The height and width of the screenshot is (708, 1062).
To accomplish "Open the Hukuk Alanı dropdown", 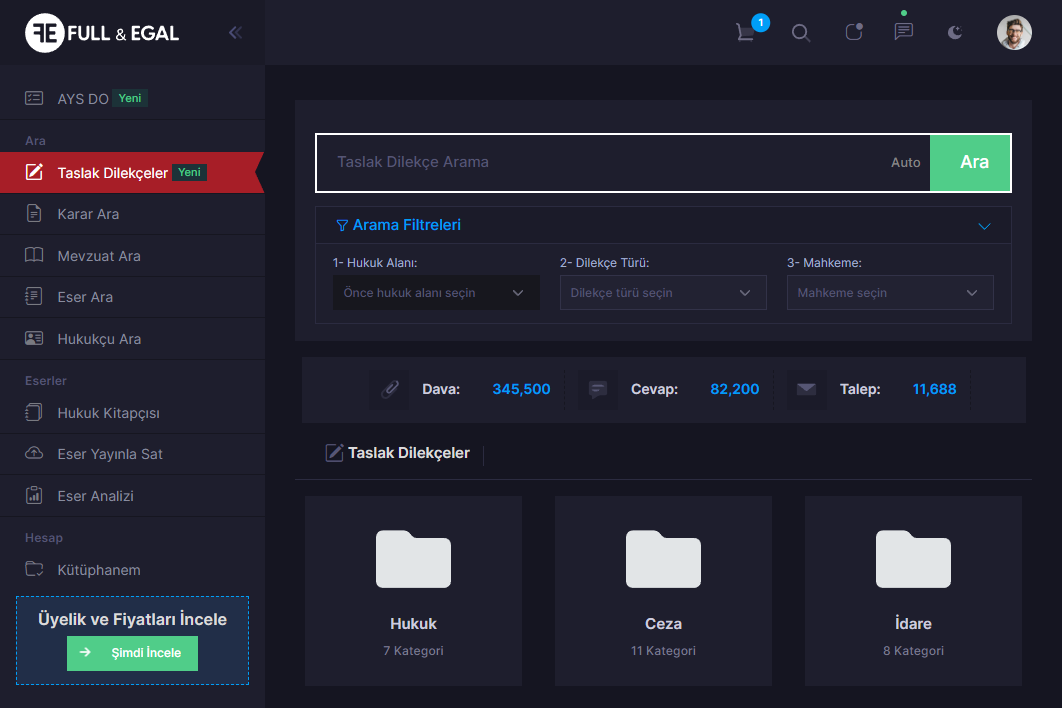I will 435,293.
